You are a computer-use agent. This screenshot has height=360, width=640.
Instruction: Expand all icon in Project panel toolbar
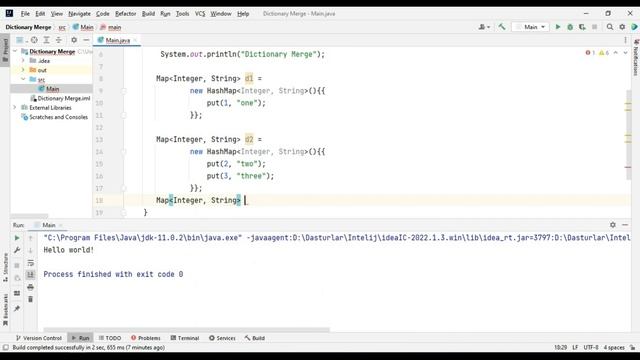coord(47,40)
